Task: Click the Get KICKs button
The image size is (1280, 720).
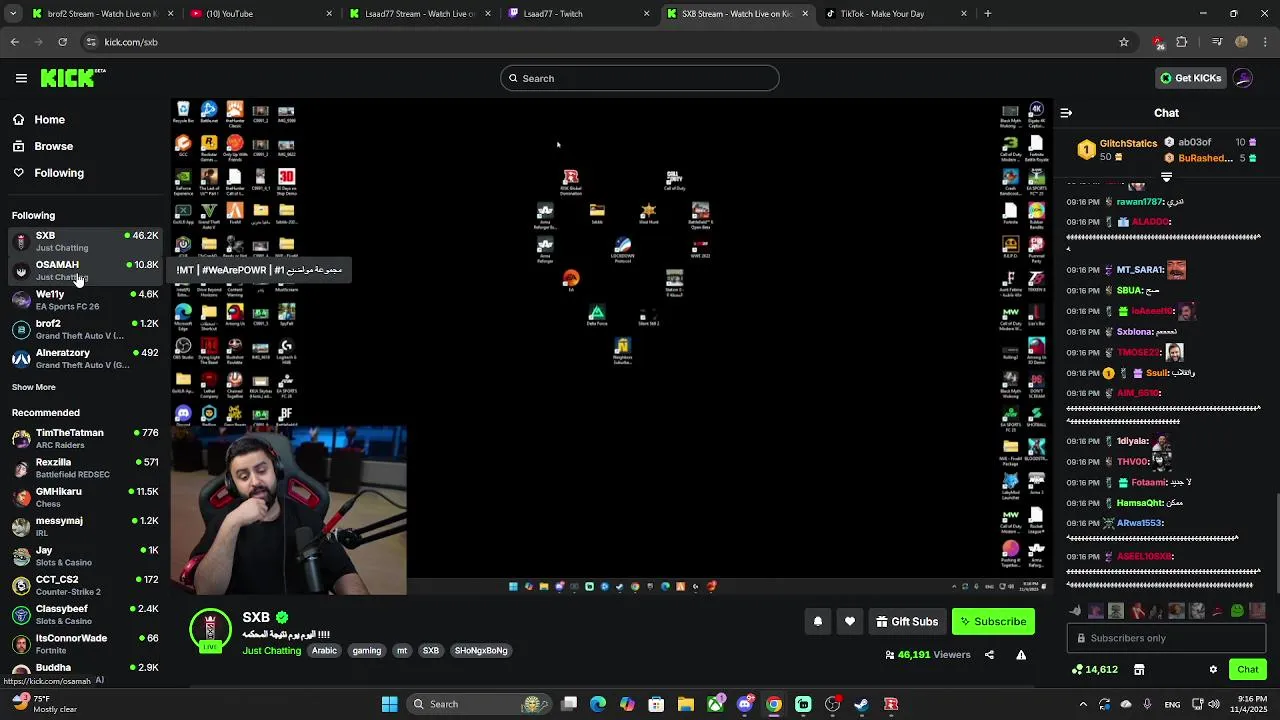Action: tap(1190, 78)
